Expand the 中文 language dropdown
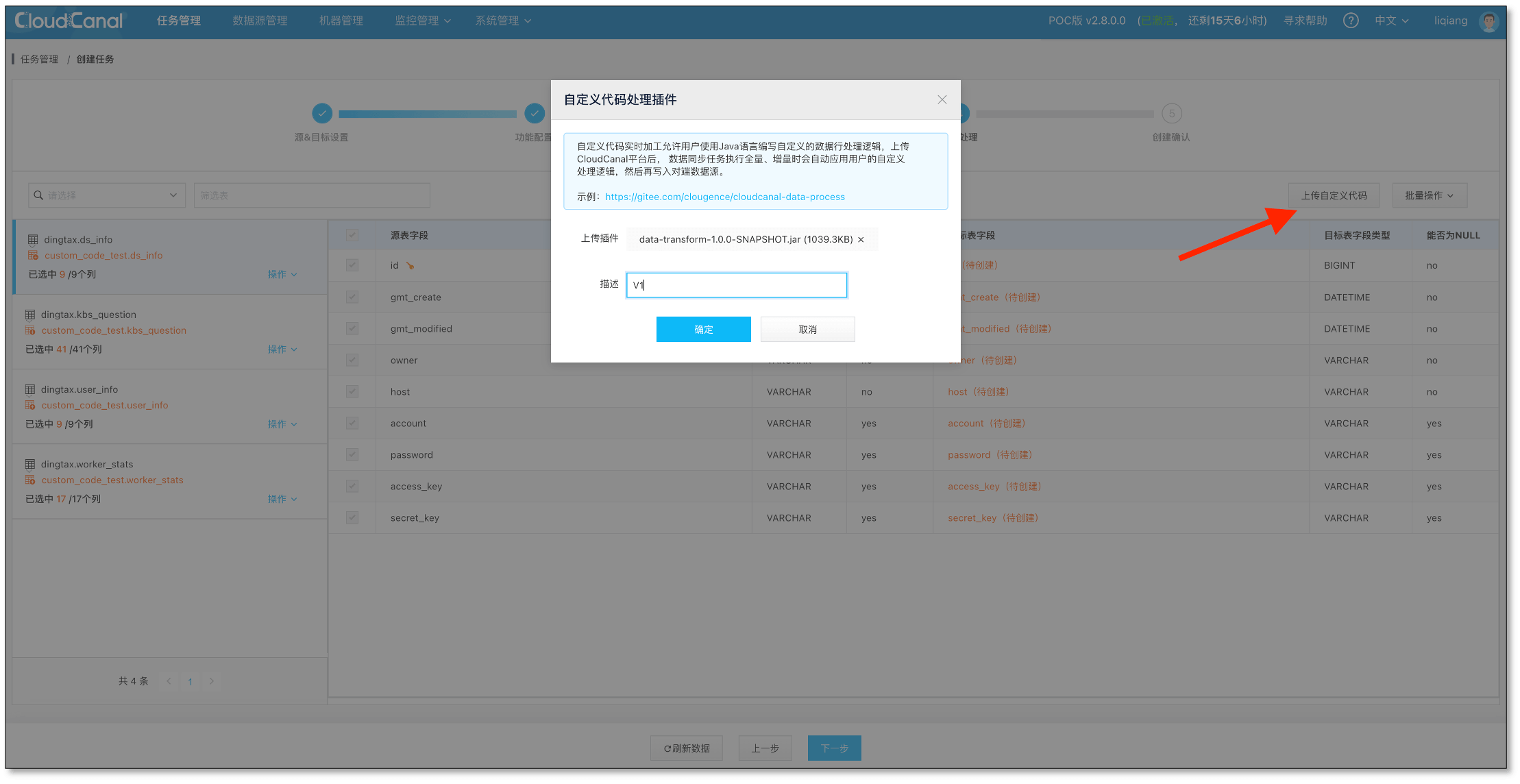This screenshot has width=1520, height=784. [1391, 21]
